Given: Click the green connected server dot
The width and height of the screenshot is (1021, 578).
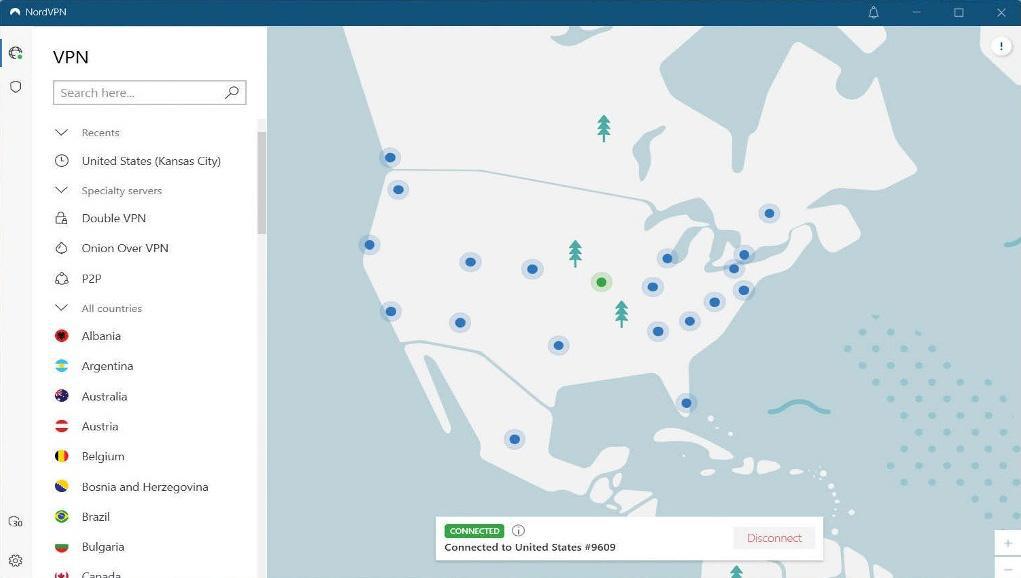Looking at the screenshot, I should point(601,282).
